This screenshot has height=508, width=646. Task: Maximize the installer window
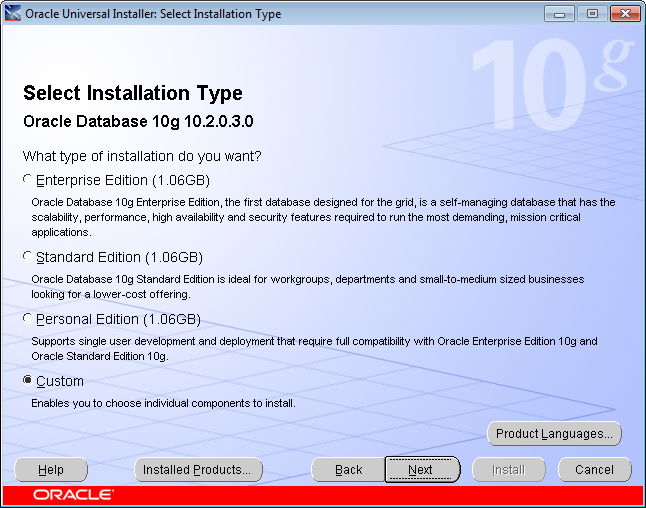[x=592, y=14]
